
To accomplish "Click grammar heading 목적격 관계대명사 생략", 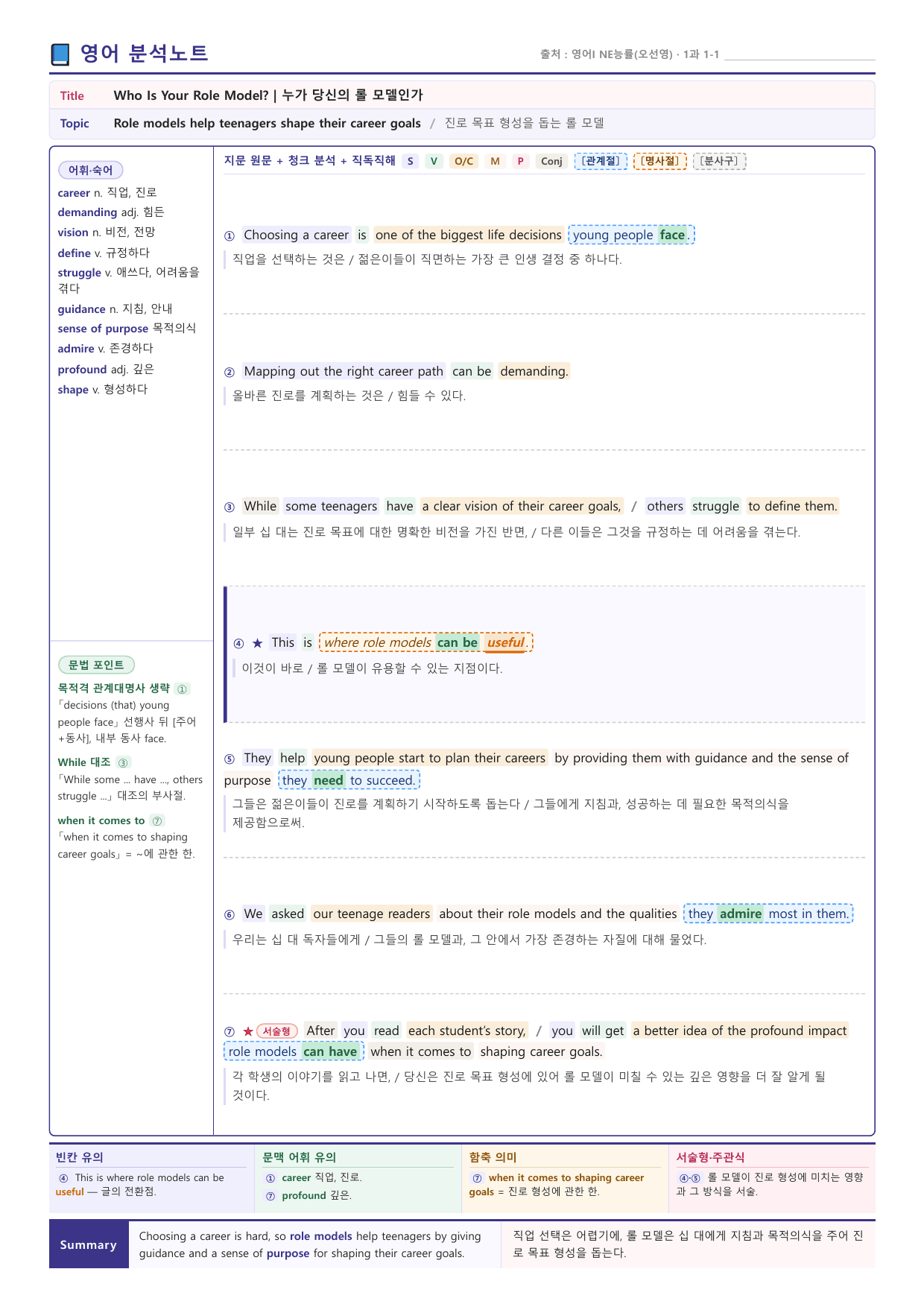I will click(x=113, y=689).
